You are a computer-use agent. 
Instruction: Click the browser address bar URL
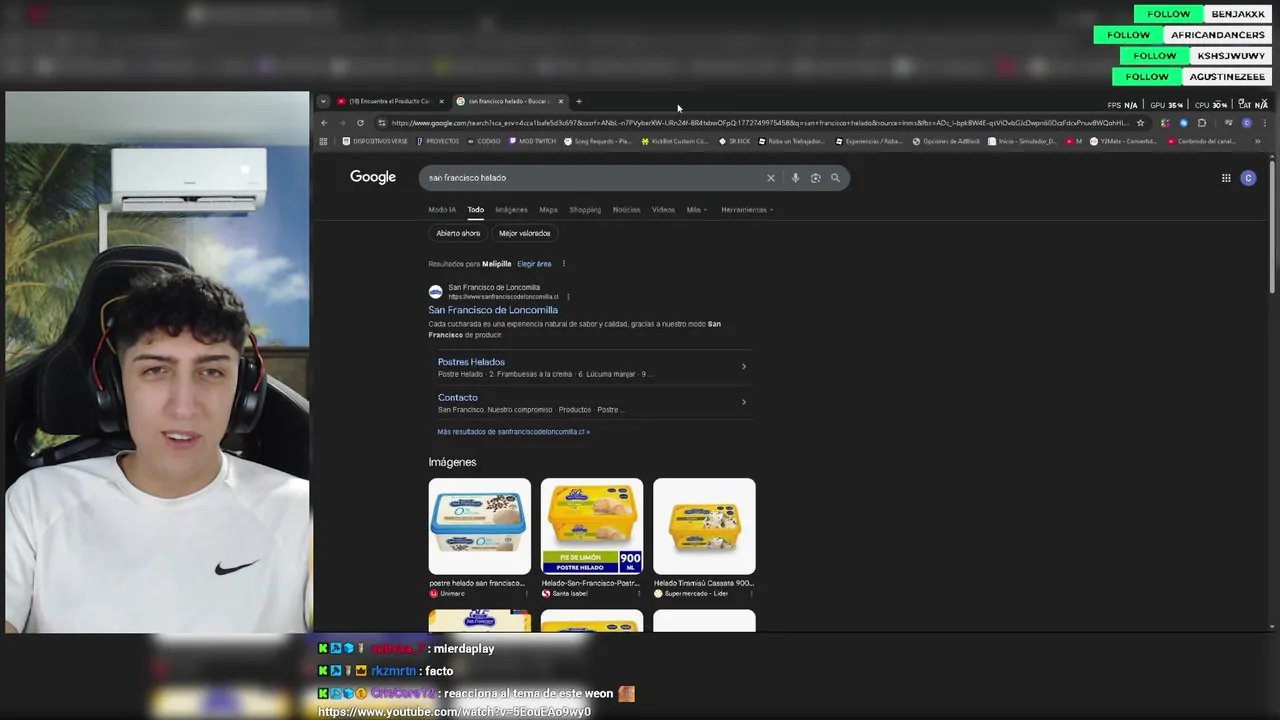pos(760,123)
